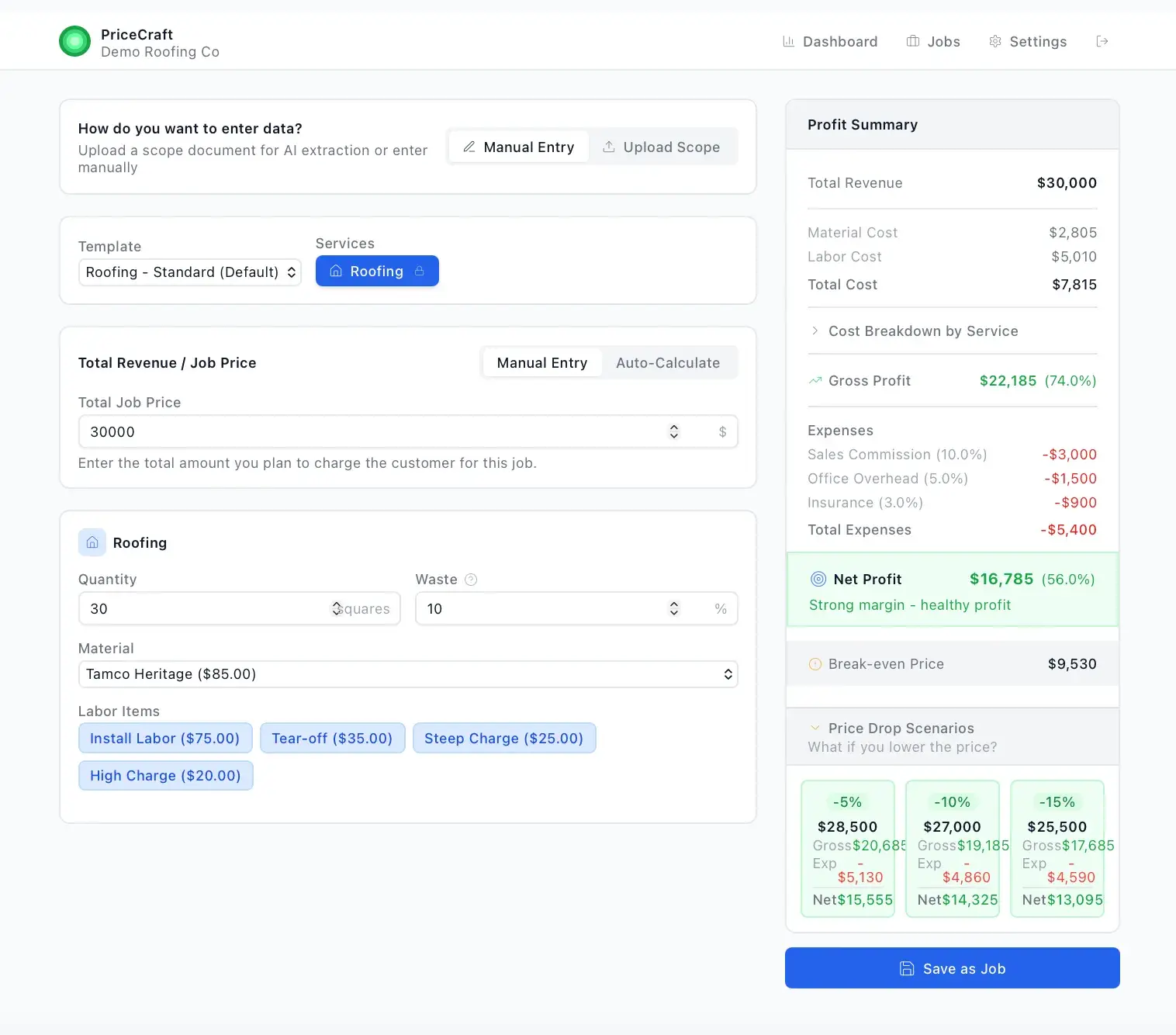Click the Waste stepper arrows
1176x1035 pixels.
coord(674,609)
